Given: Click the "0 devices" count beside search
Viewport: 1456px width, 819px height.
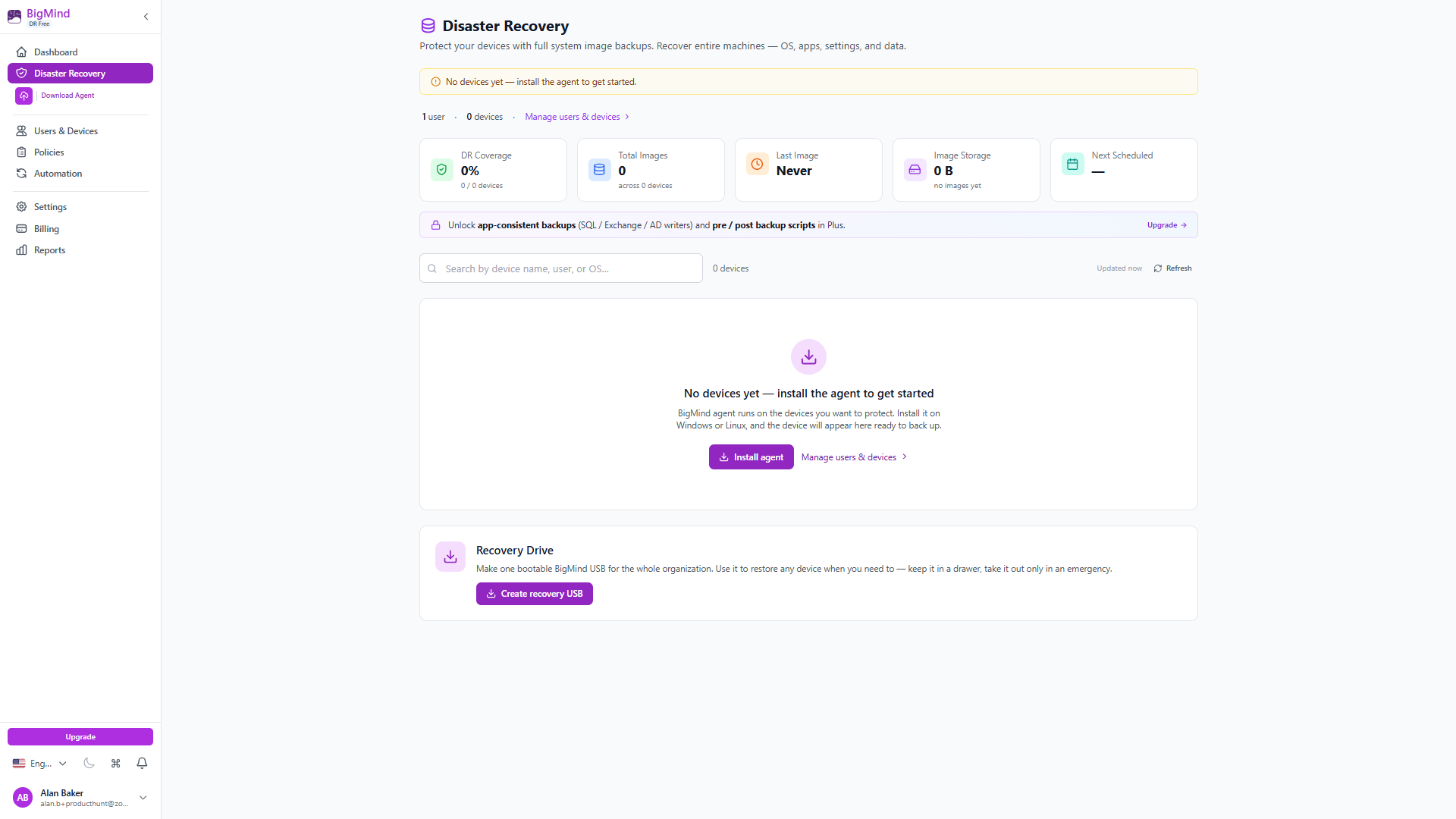Looking at the screenshot, I should (731, 268).
